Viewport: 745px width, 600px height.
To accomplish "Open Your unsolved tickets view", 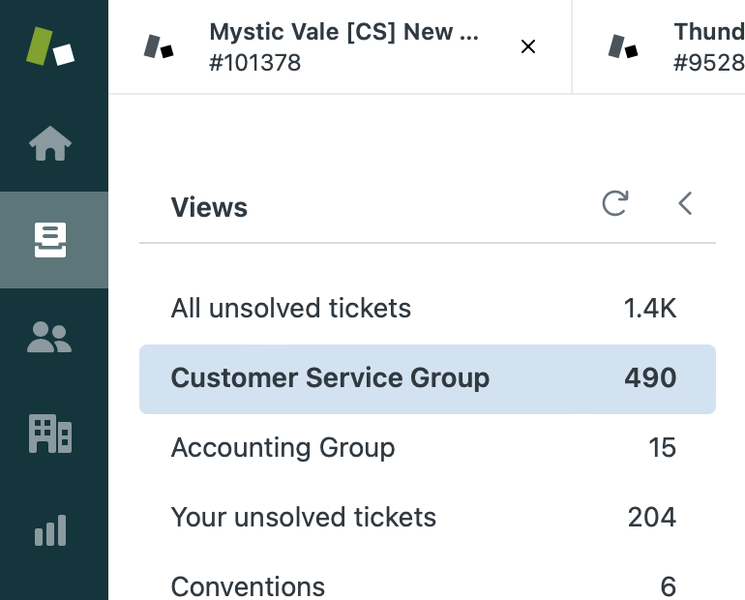I will [x=427, y=517].
